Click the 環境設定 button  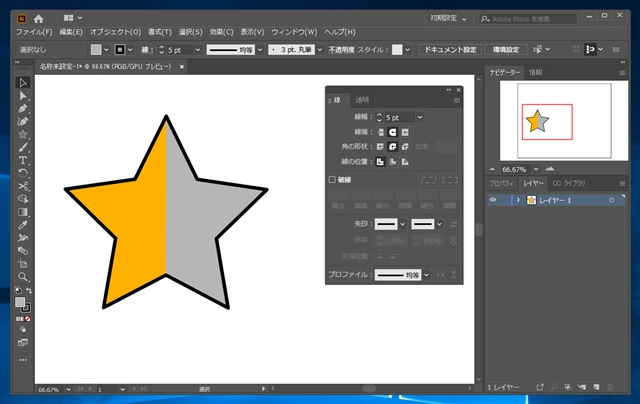(x=506, y=50)
